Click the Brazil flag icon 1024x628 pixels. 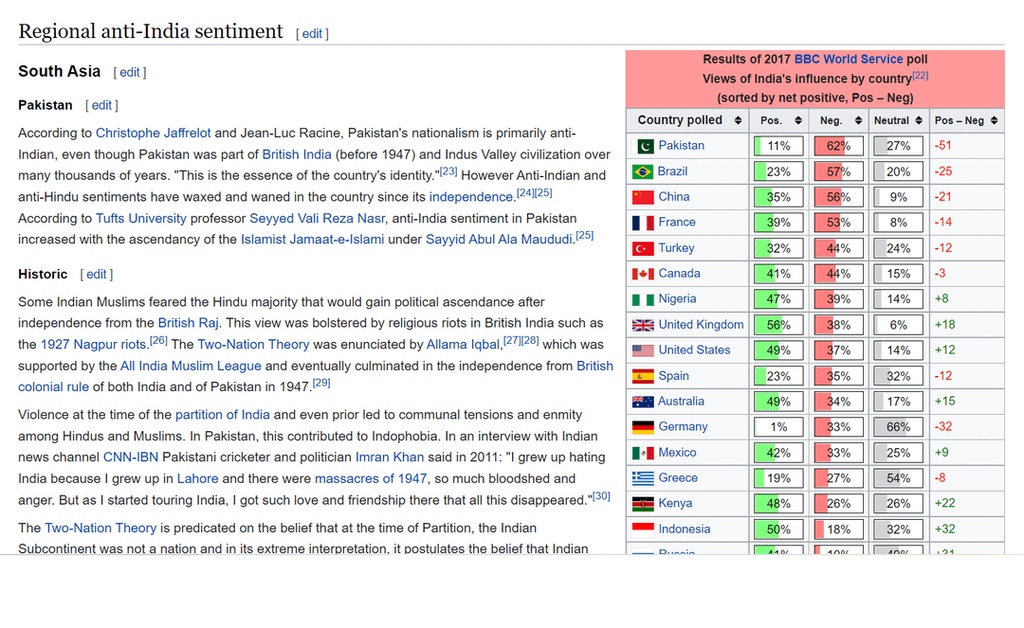click(x=643, y=172)
